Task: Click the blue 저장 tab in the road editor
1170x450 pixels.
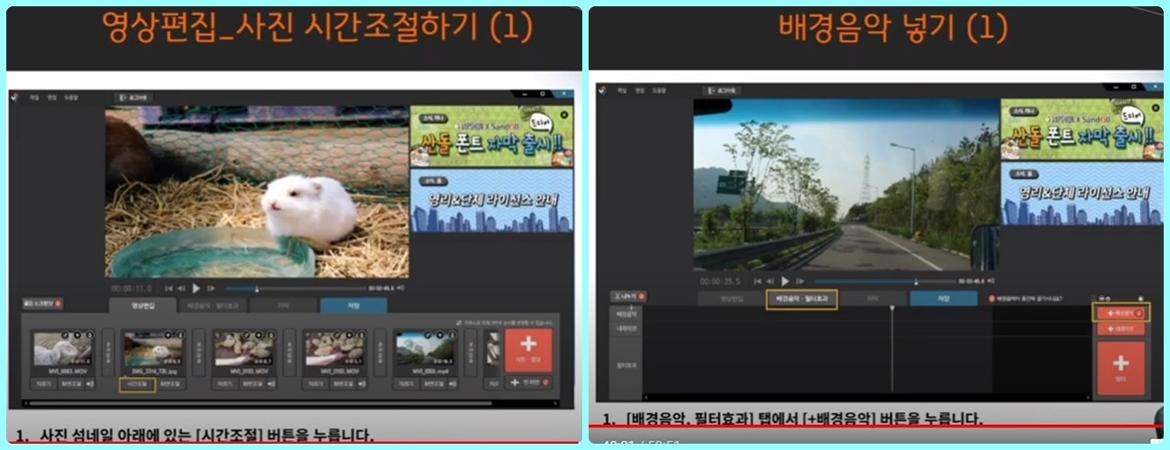Action: tap(943, 298)
